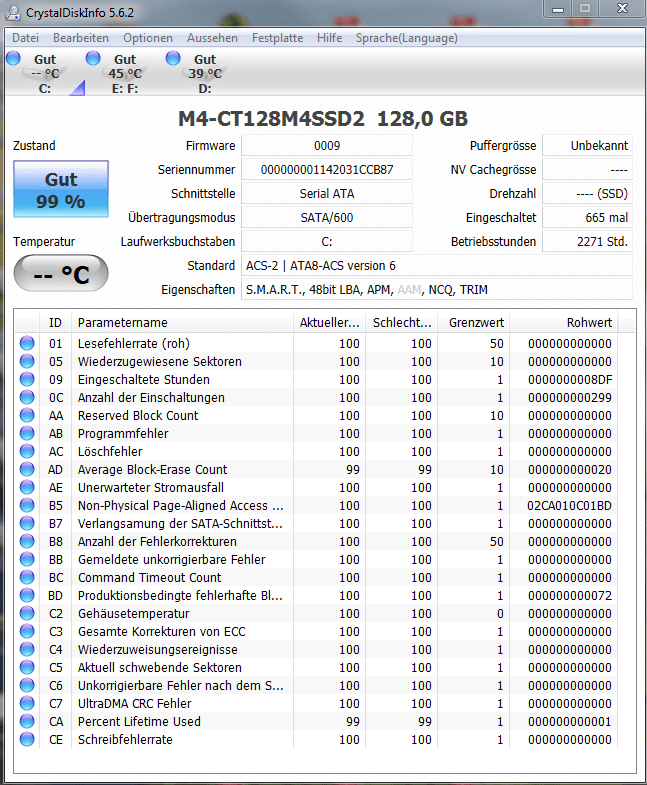Select the Gehäusetemperatur parameter name
The width and height of the screenshot is (647, 785).
(134, 614)
